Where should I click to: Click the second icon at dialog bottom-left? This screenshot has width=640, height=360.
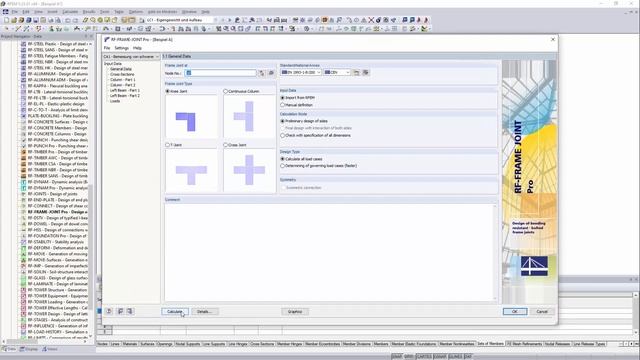point(120,311)
